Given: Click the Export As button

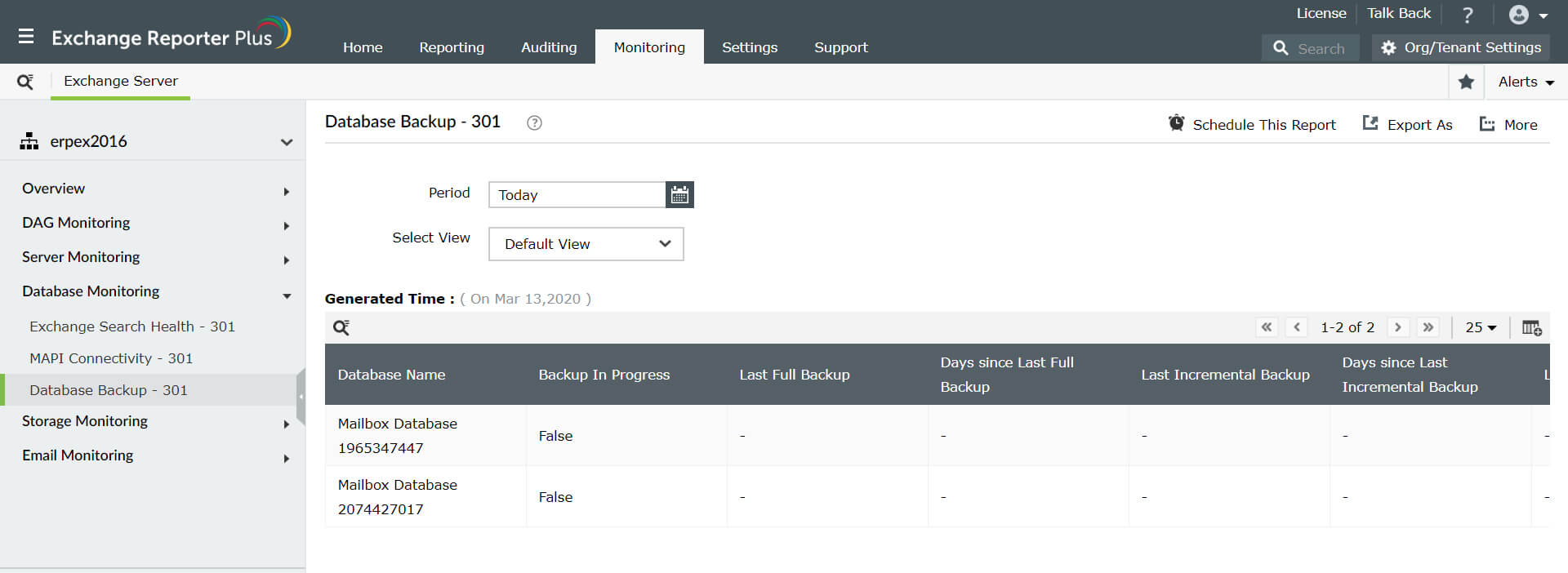Looking at the screenshot, I should (1408, 124).
